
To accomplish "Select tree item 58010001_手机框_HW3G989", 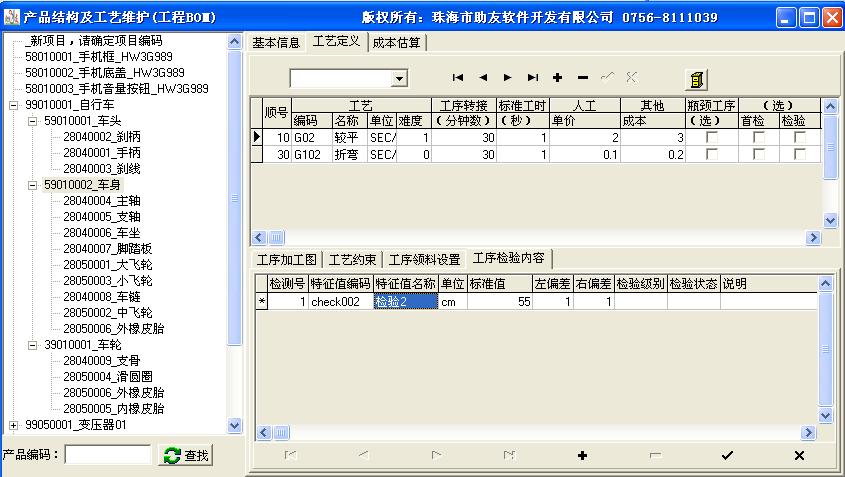I will coord(99,57).
